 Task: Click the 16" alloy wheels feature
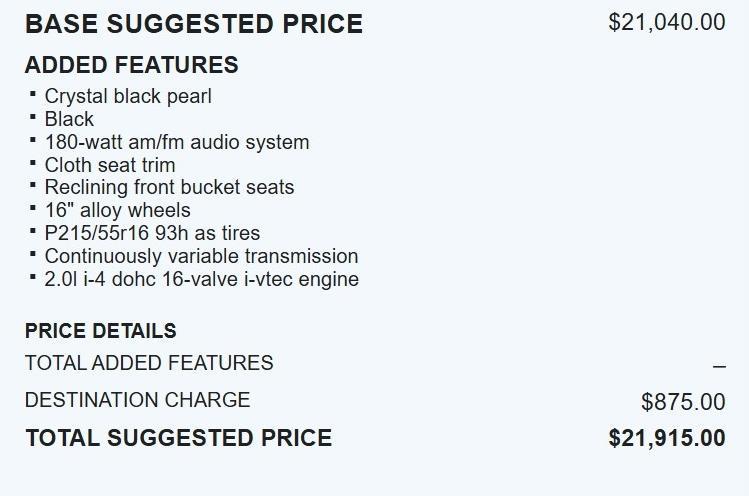click(117, 210)
